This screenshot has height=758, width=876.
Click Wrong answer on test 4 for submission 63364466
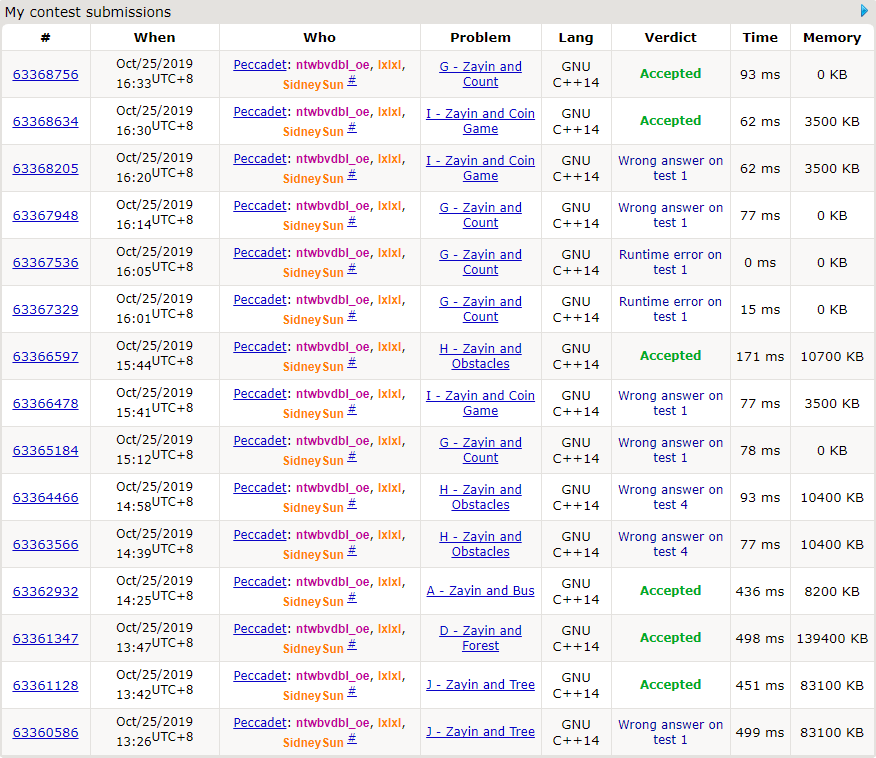point(670,497)
